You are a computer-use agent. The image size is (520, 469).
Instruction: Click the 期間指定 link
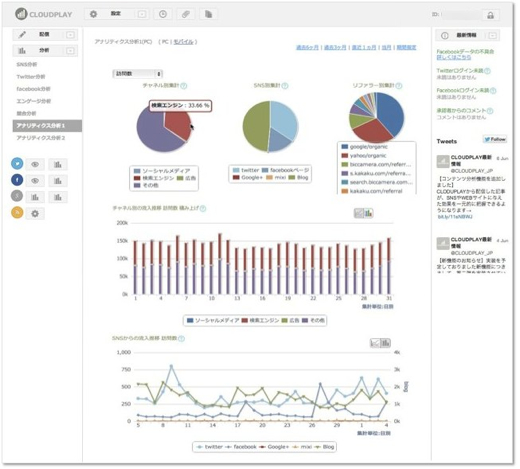(x=406, y=48)
